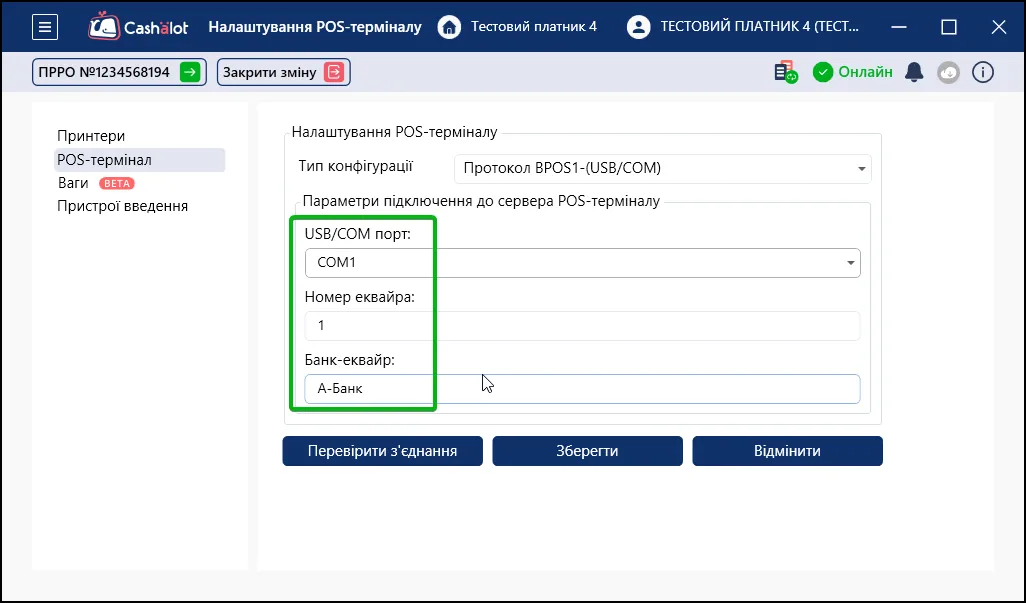Click the arrow of the COM1 dropdown
The width and height of the screenshot is (1026, 603).
coord(850,263)
